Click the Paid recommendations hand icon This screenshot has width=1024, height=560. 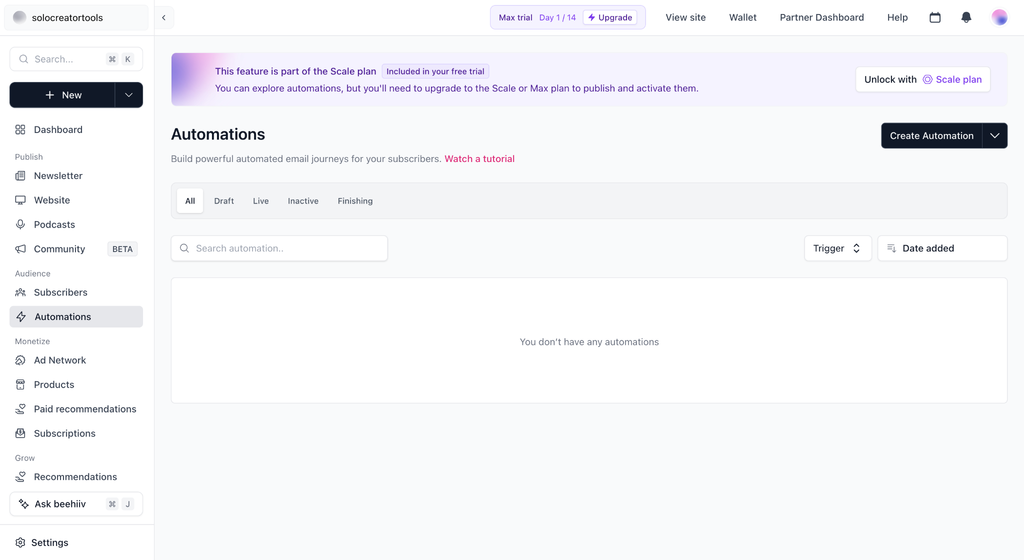tap(20, 409)
